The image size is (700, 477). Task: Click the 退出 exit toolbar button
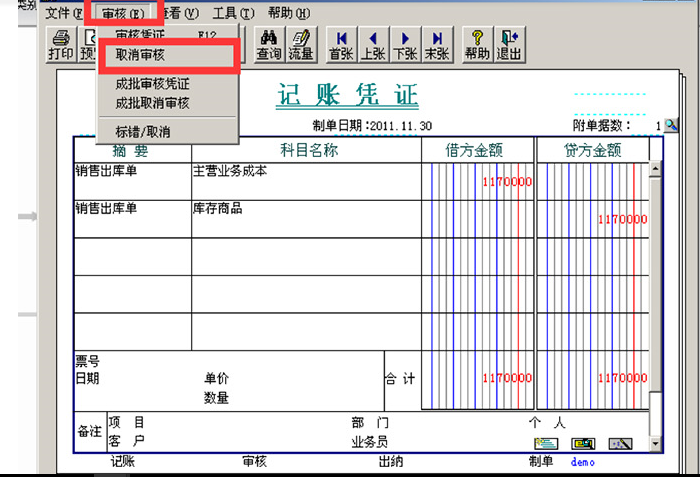(x=509, y=45)
